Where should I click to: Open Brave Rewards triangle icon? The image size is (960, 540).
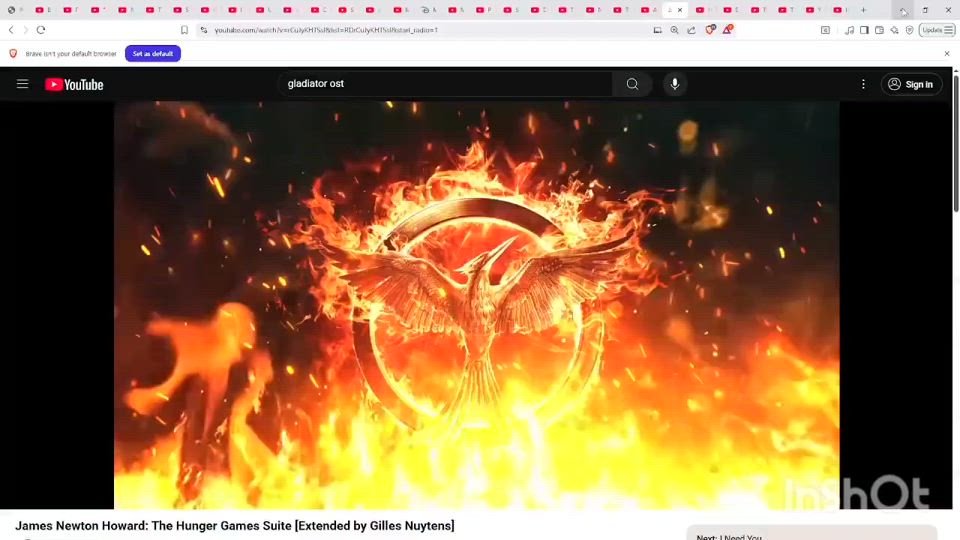pos(727,30)
